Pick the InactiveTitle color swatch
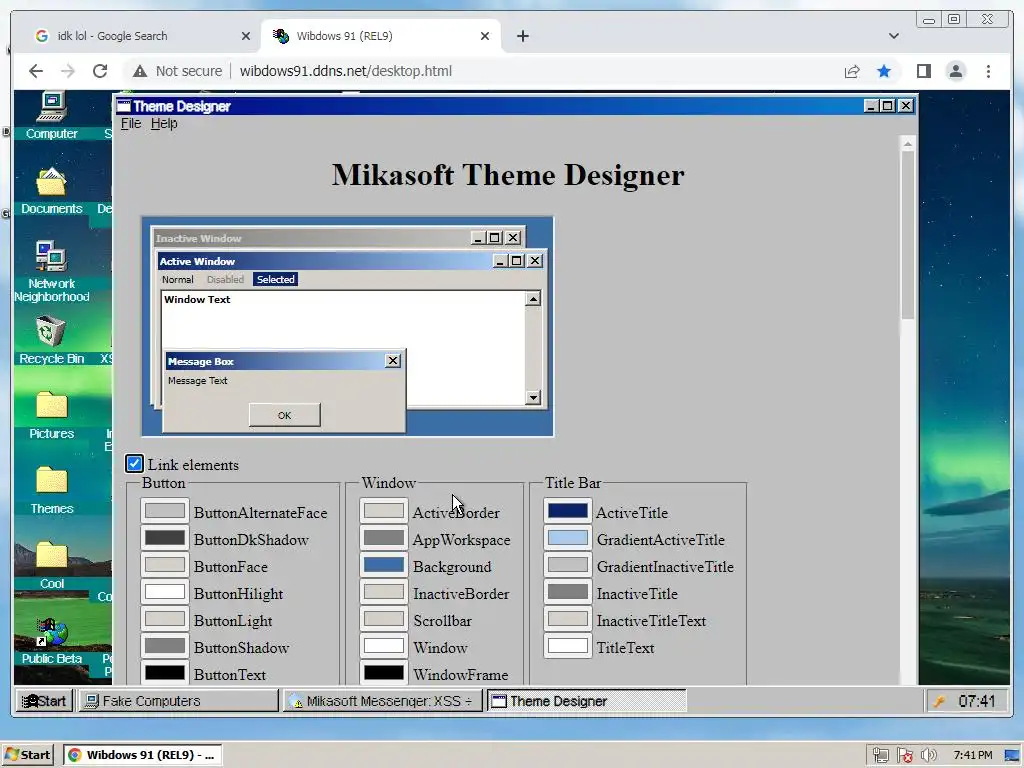This screenshot has width=1024, height=768. coord(568,592)
